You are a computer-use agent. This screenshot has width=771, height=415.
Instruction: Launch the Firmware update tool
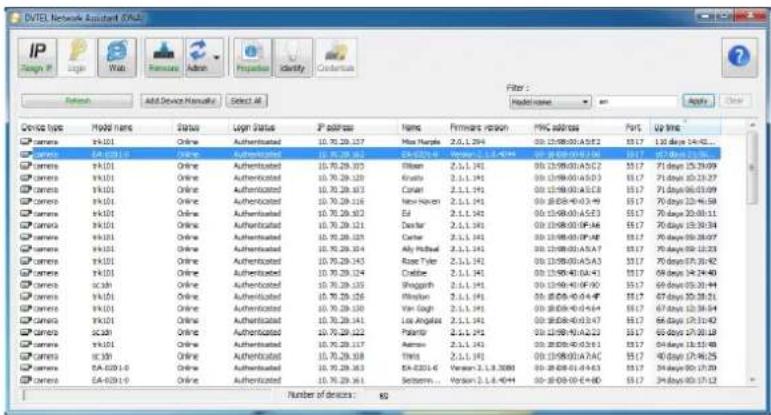pos(164,58)
